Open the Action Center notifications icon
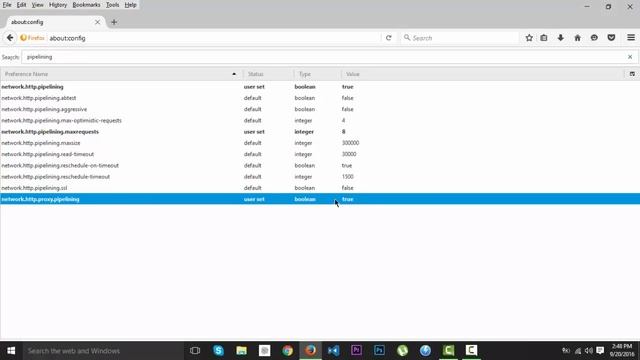Image resolution: width=640 pixels, height=360 pixels. (600, 351)
